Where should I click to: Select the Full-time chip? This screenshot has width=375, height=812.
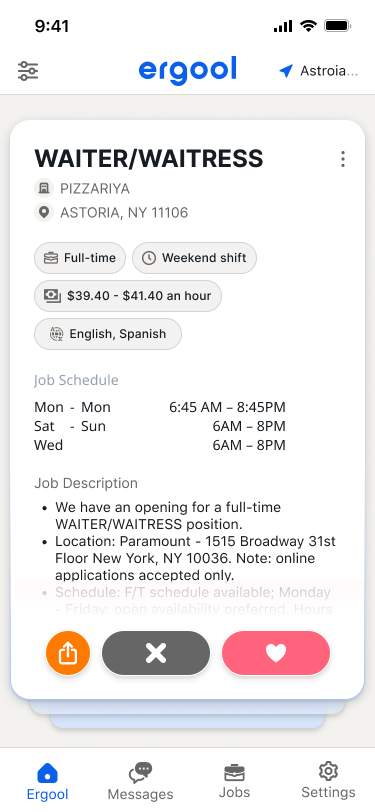tap(80, 258)
